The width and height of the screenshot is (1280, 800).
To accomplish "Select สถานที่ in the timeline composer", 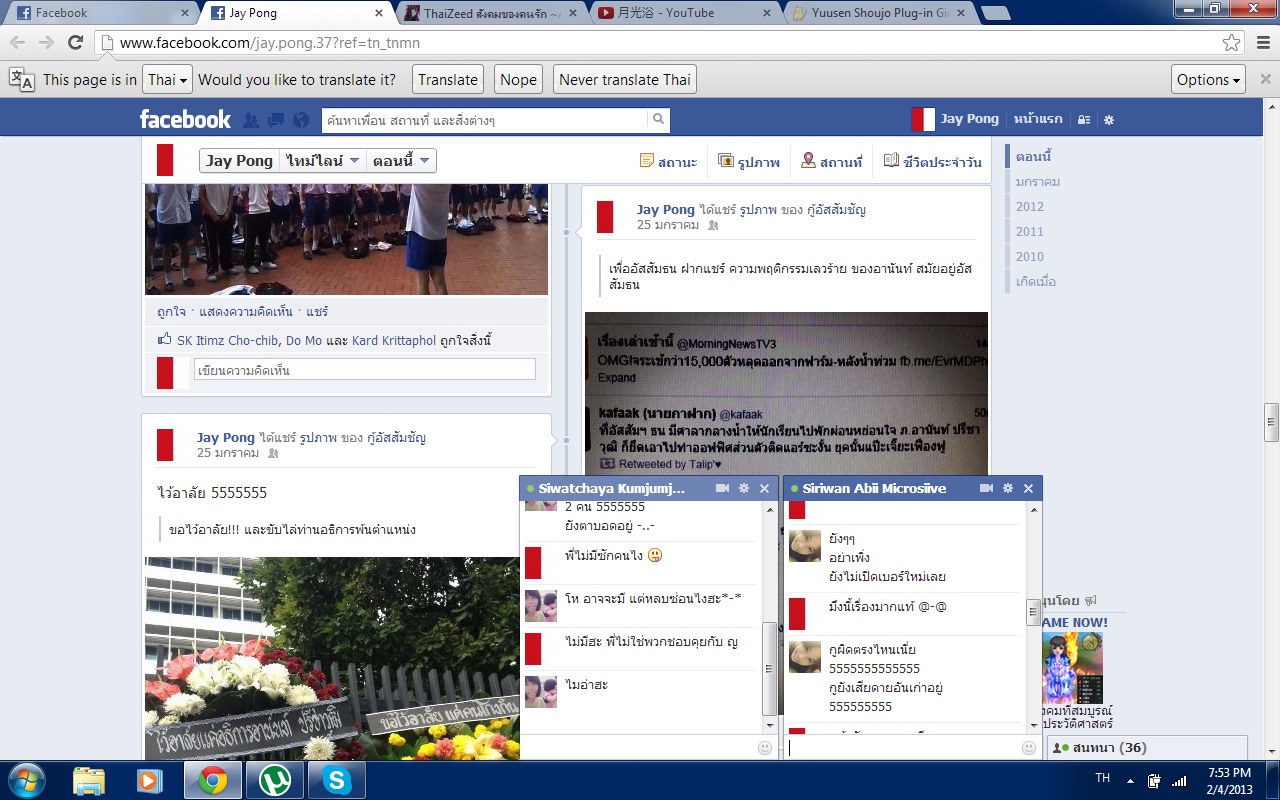I will coord(832,162).
